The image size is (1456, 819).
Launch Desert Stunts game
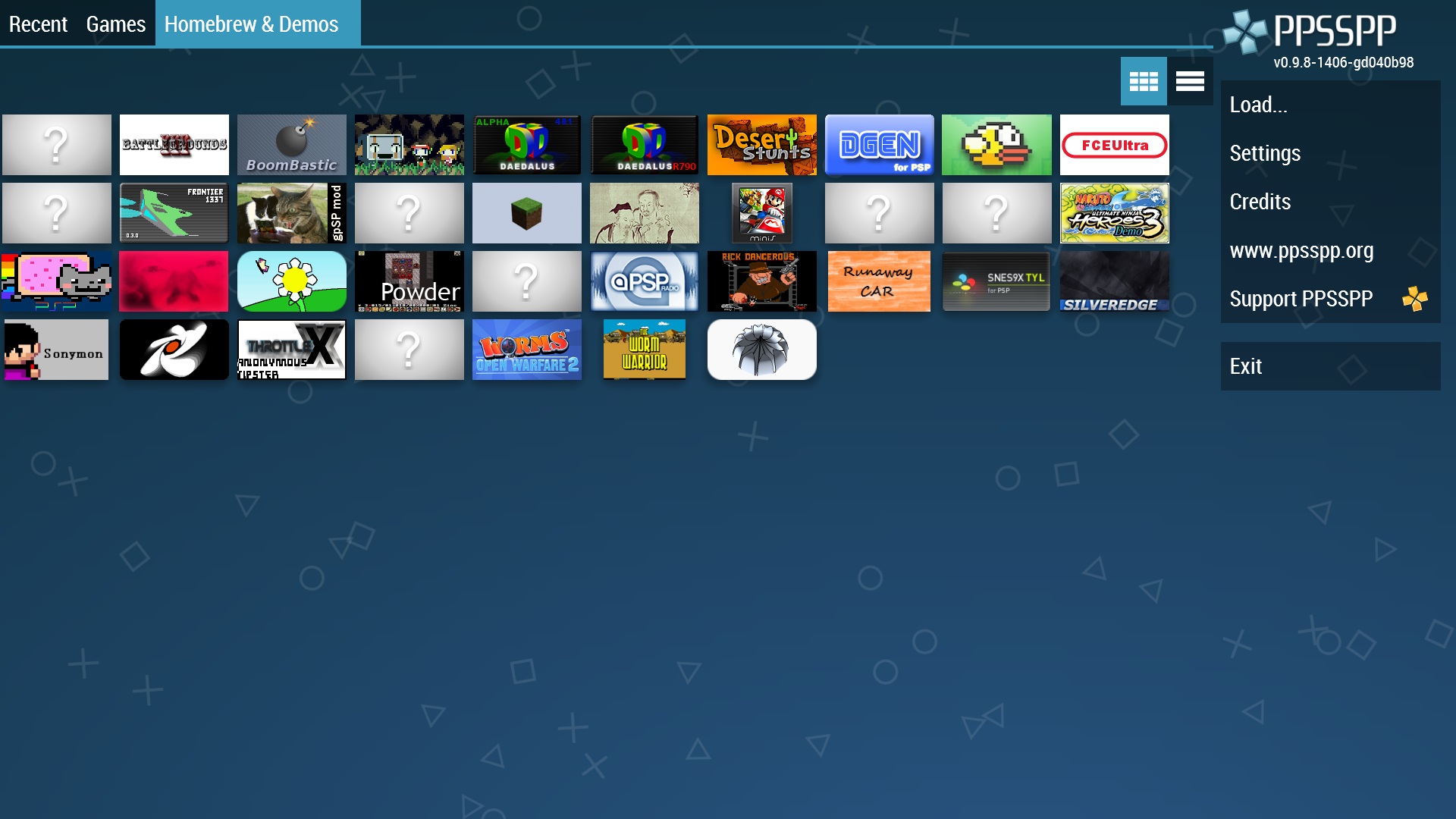pyautogui.click(x=761, y=144)
